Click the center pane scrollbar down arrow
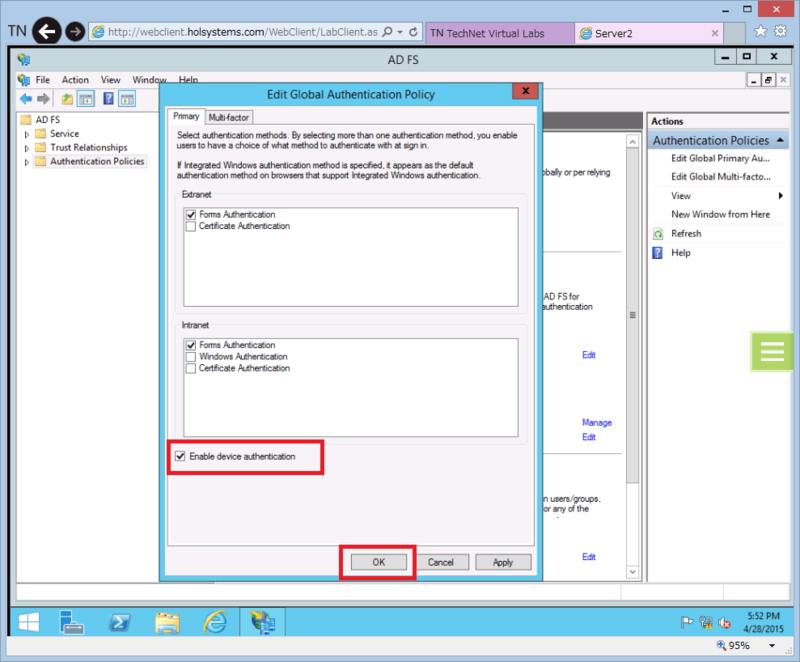 click(x=633, y=572)
